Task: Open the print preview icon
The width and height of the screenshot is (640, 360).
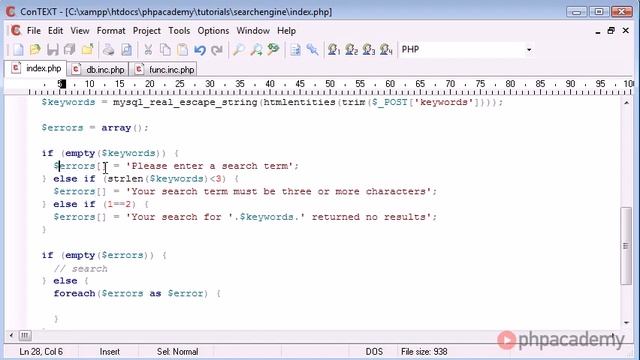Action: coord(127,50)
